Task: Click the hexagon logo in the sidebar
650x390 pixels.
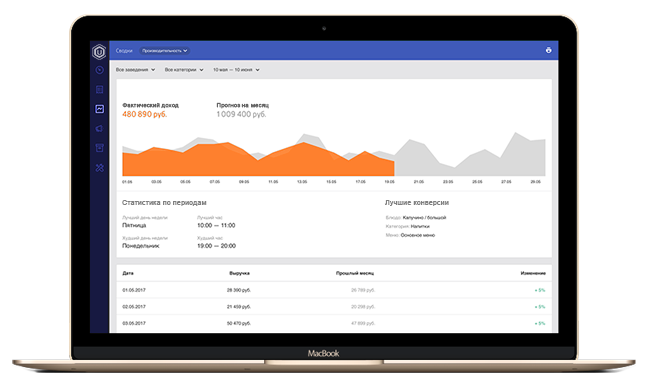Action: pos(99,52)
